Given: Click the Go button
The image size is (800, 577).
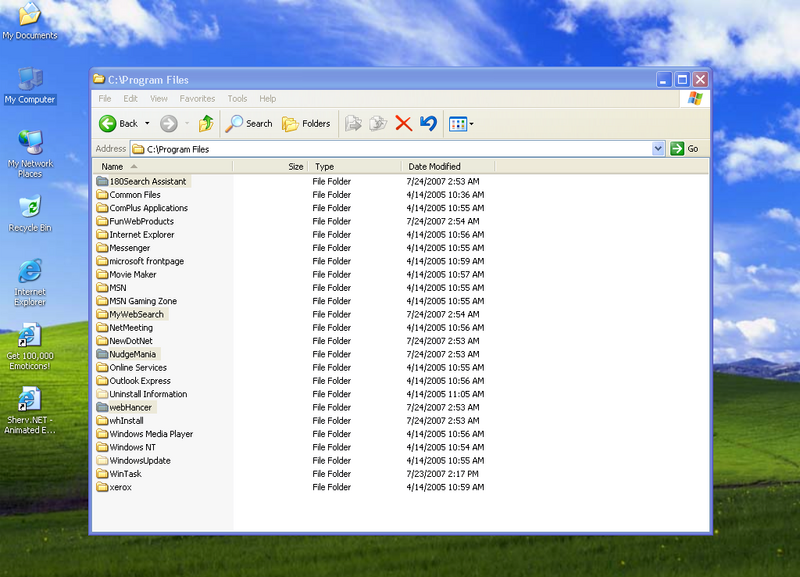Looking at the screenshot, I should (x=685, y=148).
